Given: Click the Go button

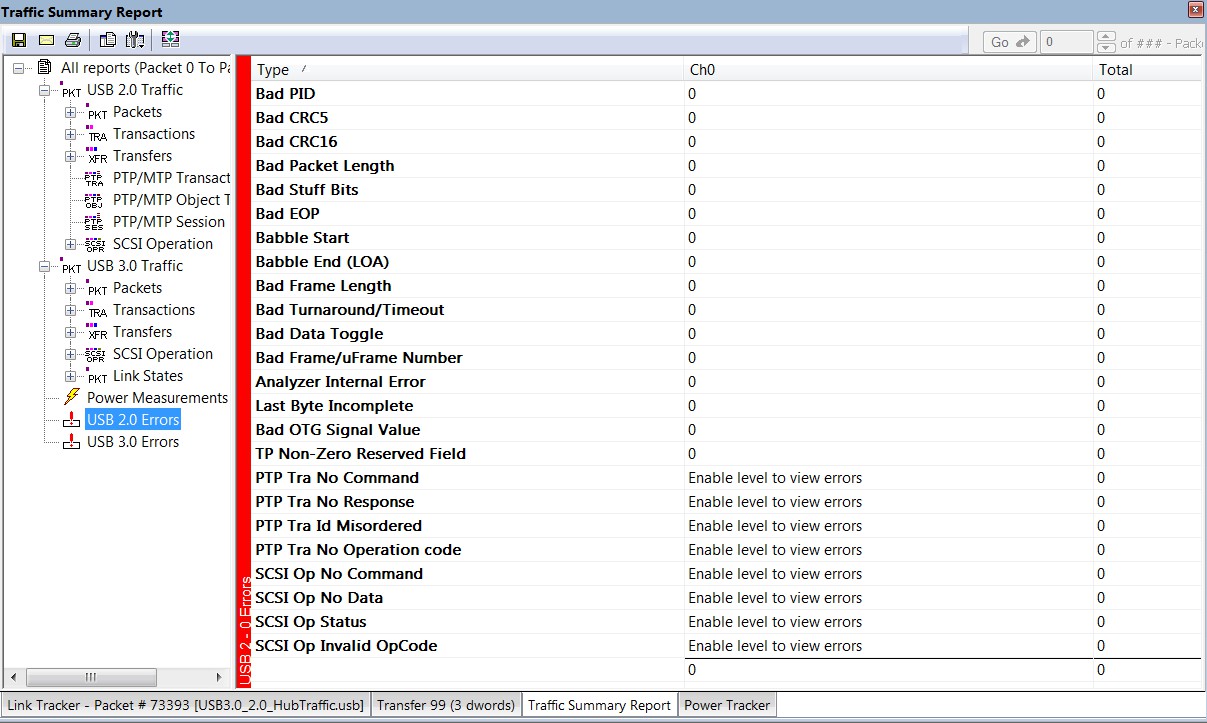Looking at the screenshot, I should point(1009,42).
